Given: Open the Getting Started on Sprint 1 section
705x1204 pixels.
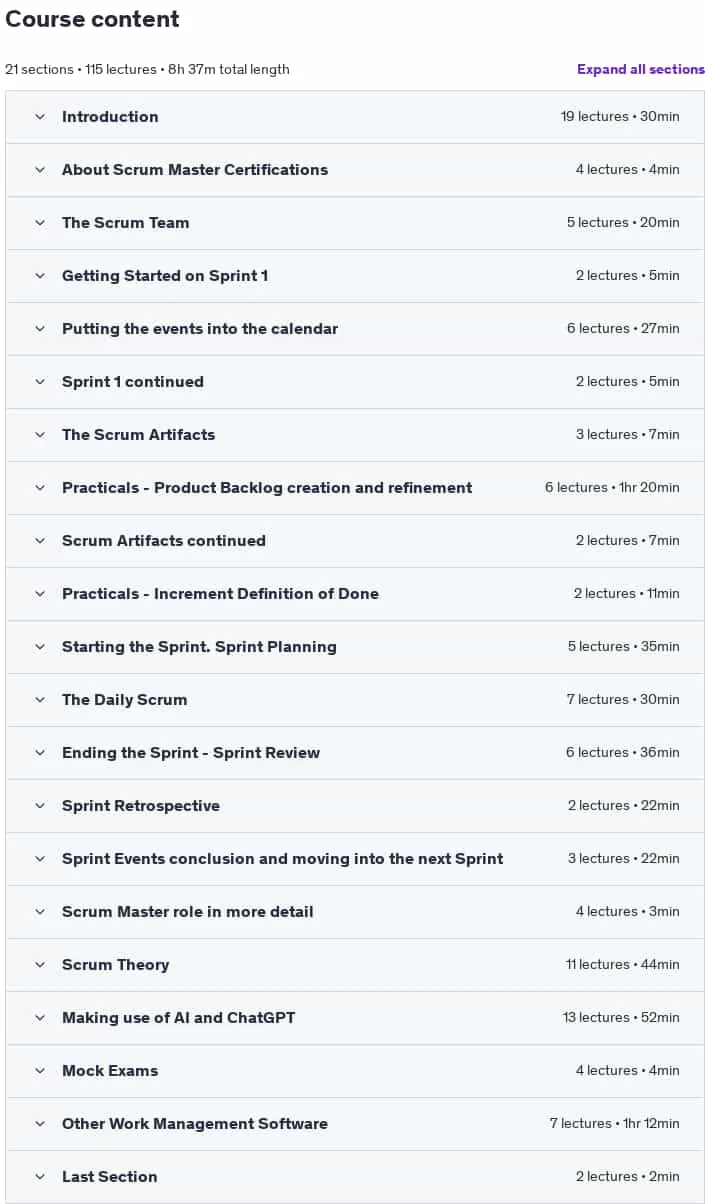Looking at the screenshot, I should point(355,275).
